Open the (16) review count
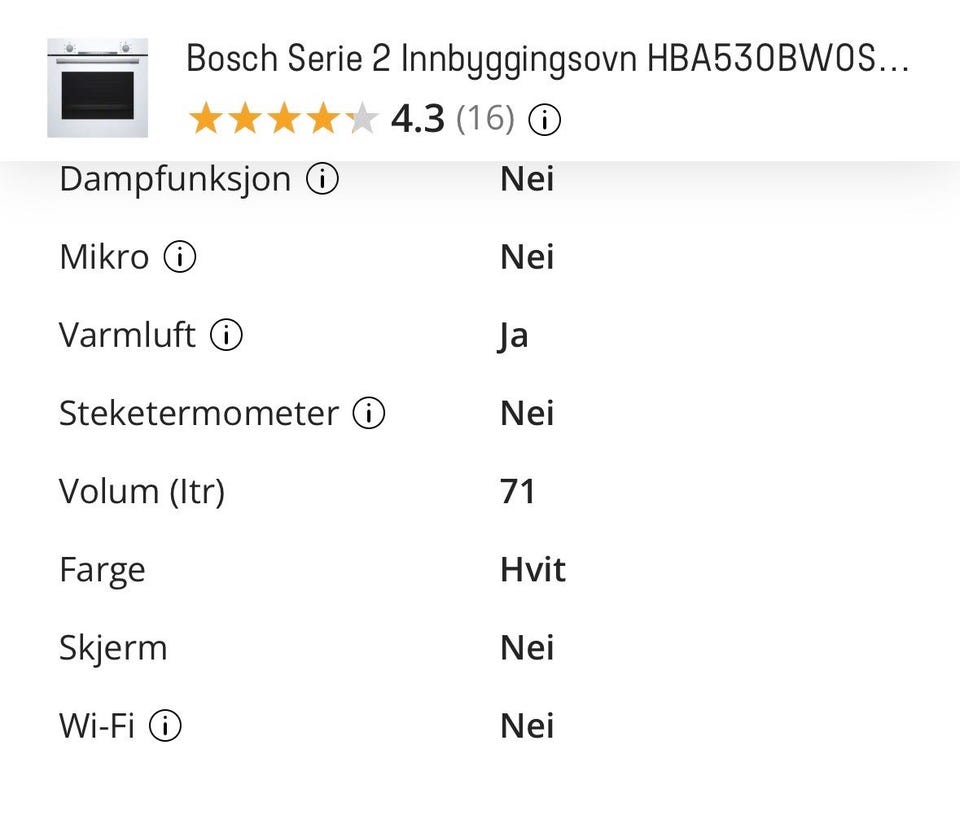This screenshot has width=960, height=824. click(486, 118)
